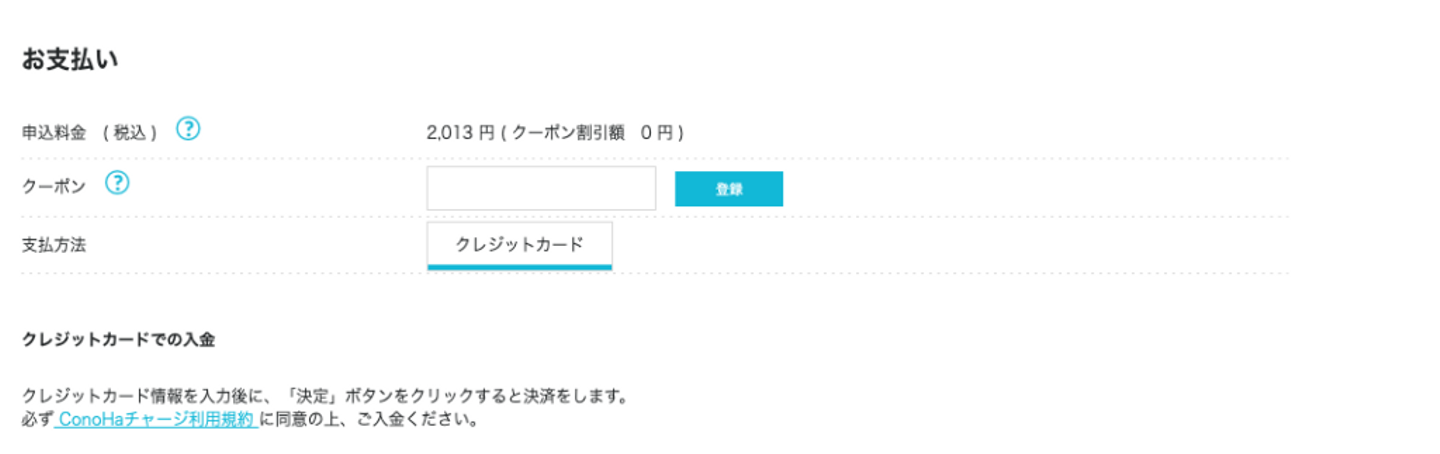Focus the coupon code input field
1440x454 pixels.
coord(541,188)
